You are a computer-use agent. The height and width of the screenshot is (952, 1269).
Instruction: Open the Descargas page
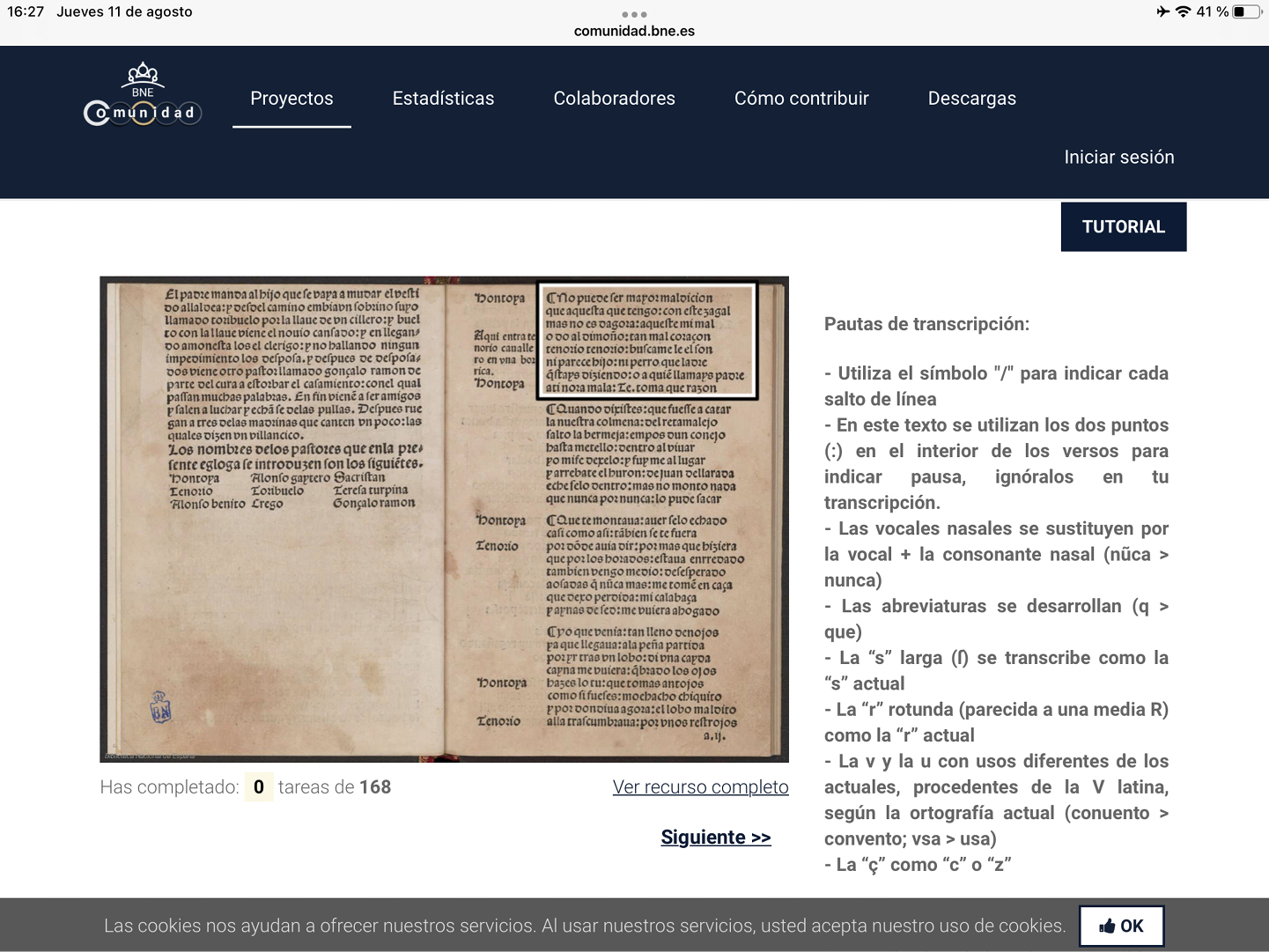971,99
